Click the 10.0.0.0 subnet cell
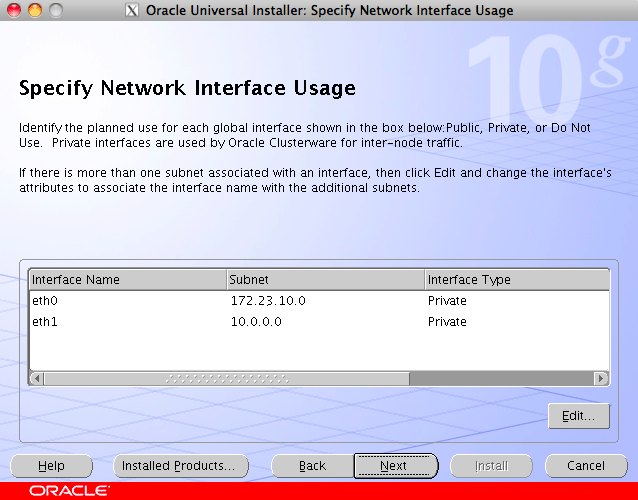The image size is (638, 500). 256,321
